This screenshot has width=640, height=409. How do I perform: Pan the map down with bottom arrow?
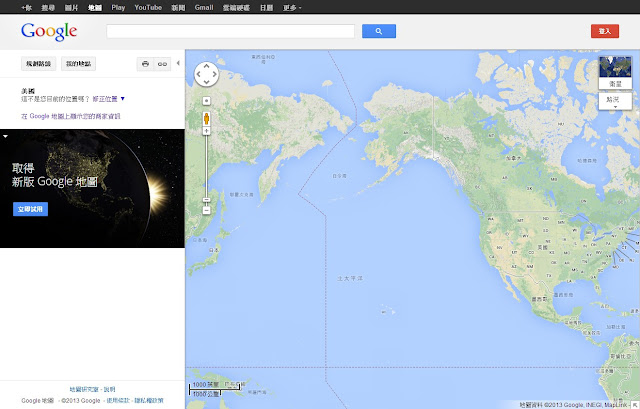tap(207, 82)
